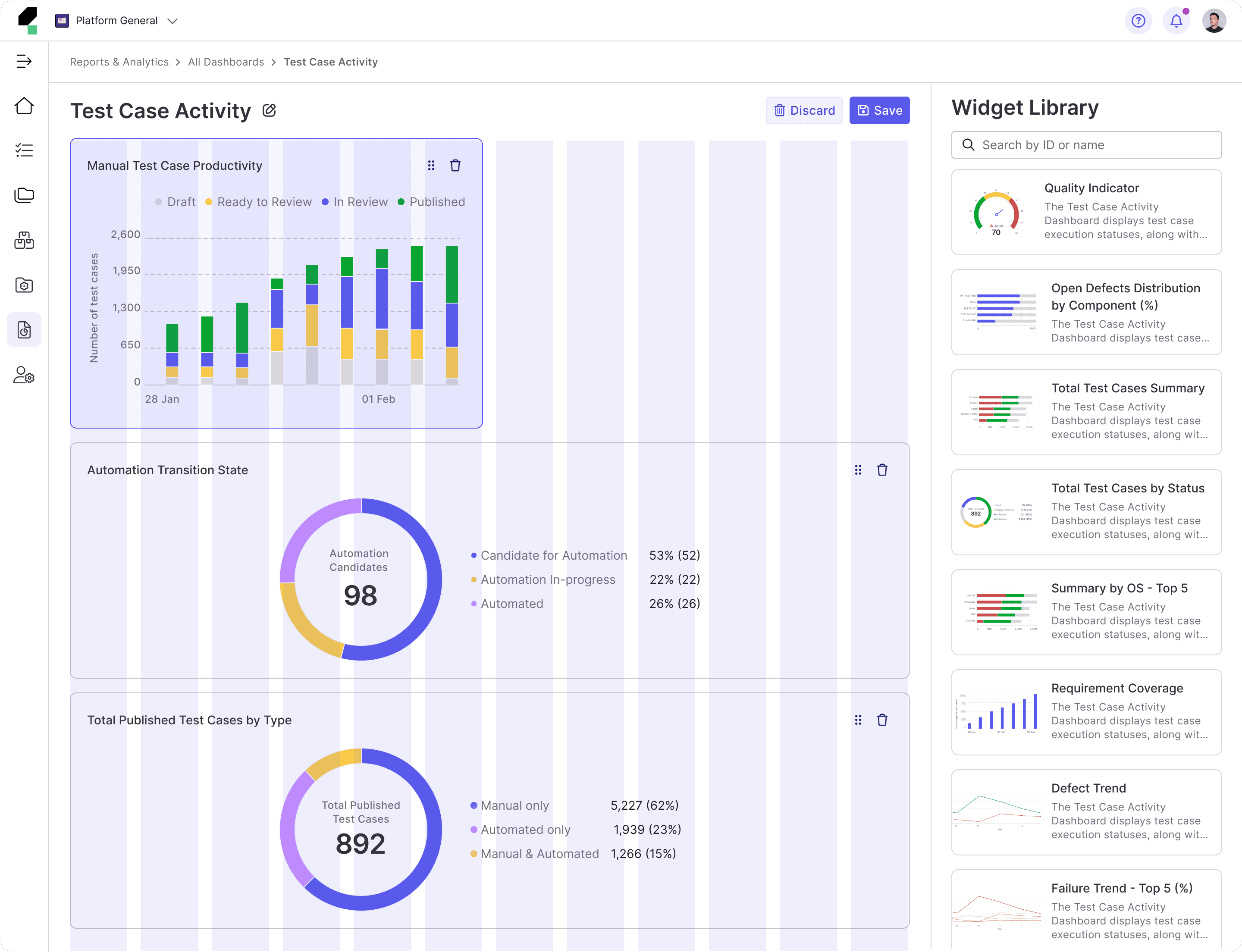Image resolution: width=1242 pixels, height=952 pixels.
Task: Click the Save button
Action: pos(878,110)
